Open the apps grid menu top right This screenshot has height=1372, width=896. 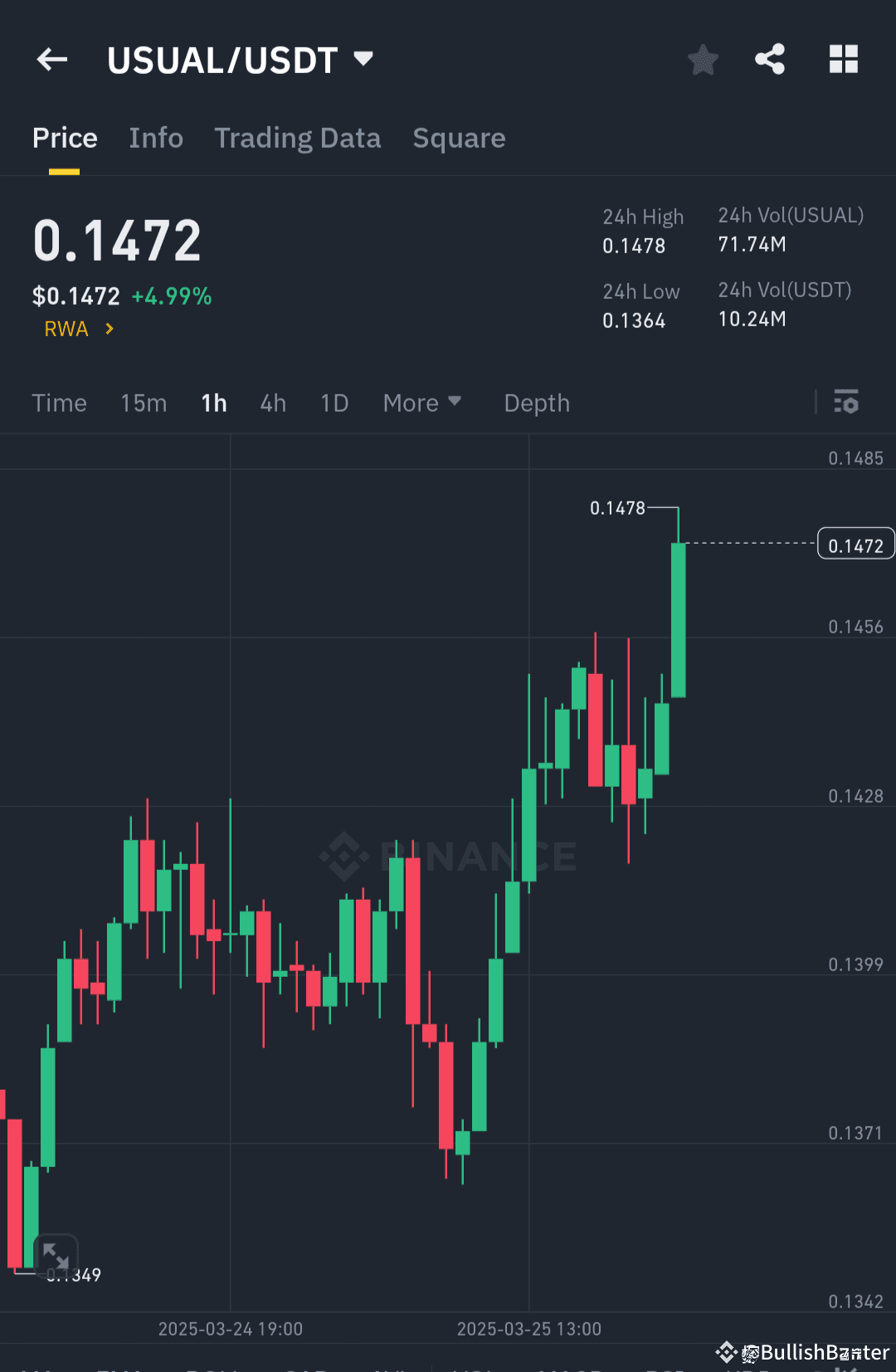844,59
